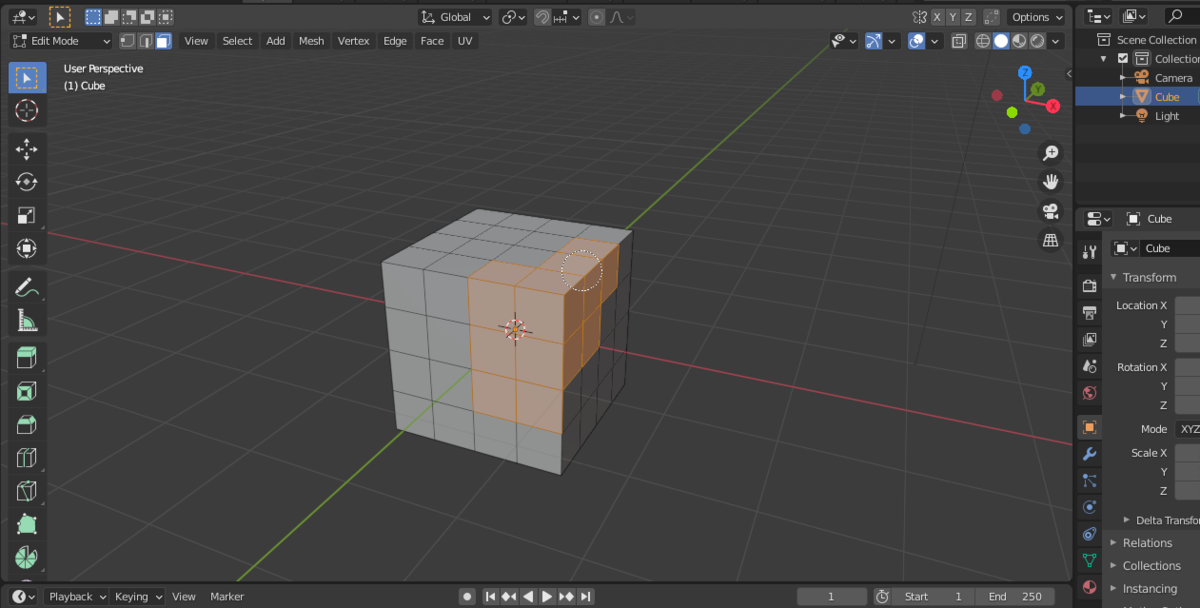Pick the Spin tool

tap(27, 557)
